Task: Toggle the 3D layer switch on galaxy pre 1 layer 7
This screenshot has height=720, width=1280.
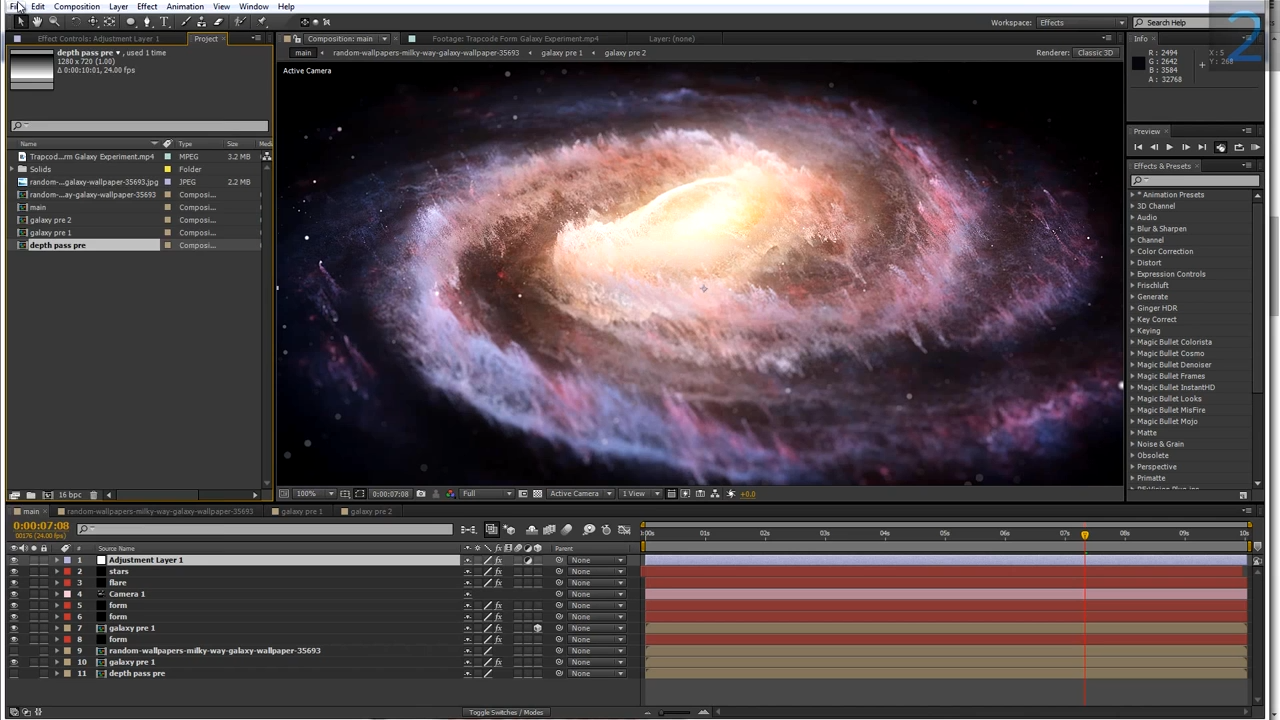Action: pos(538,628)
